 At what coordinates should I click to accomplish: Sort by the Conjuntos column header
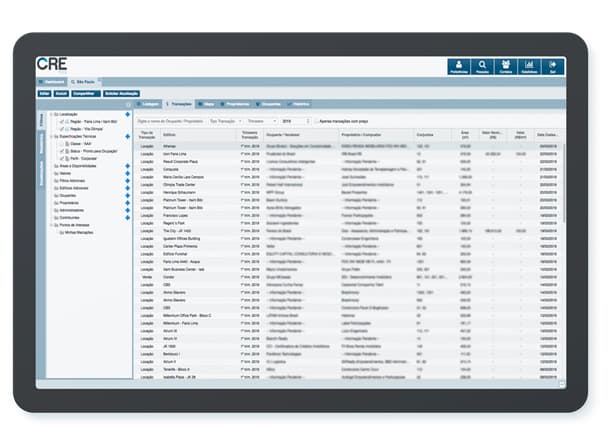tap(432, 135)
